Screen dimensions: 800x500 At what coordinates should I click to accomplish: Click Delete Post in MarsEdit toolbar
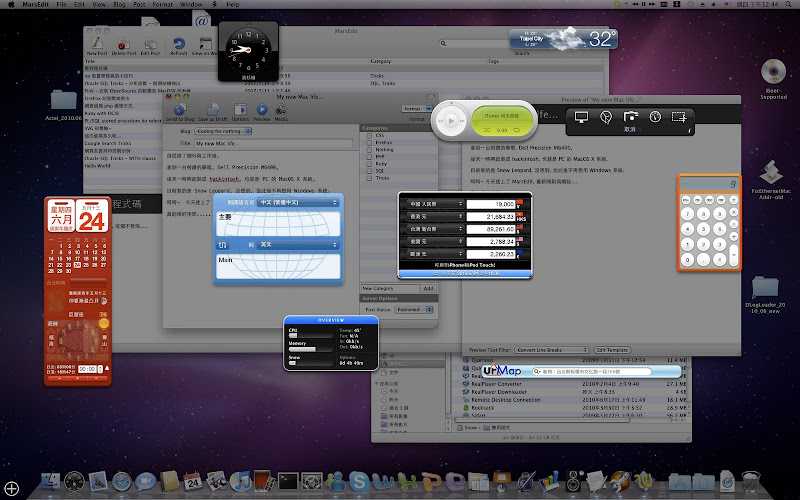pos(123,44)
